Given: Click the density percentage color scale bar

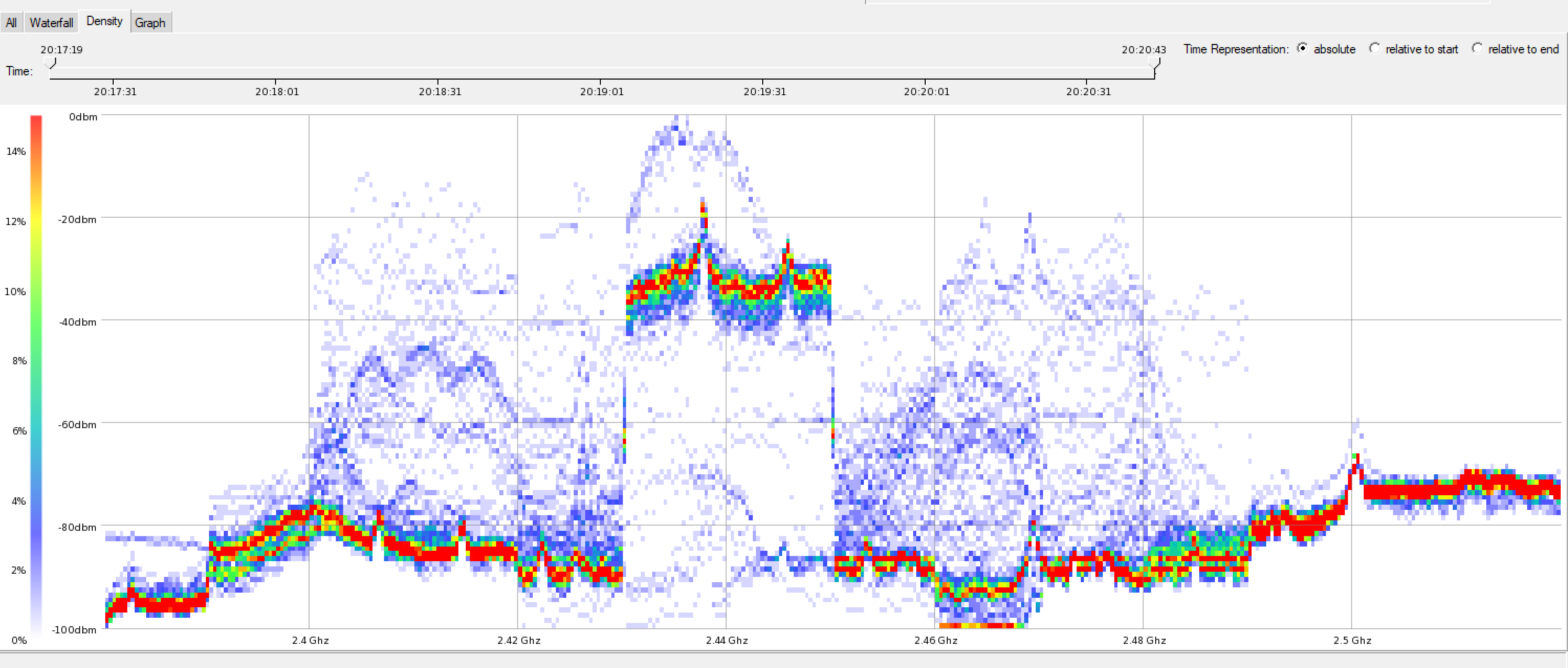Looking at the screenshot, I should pyautogui.click(x=36, y=374).
